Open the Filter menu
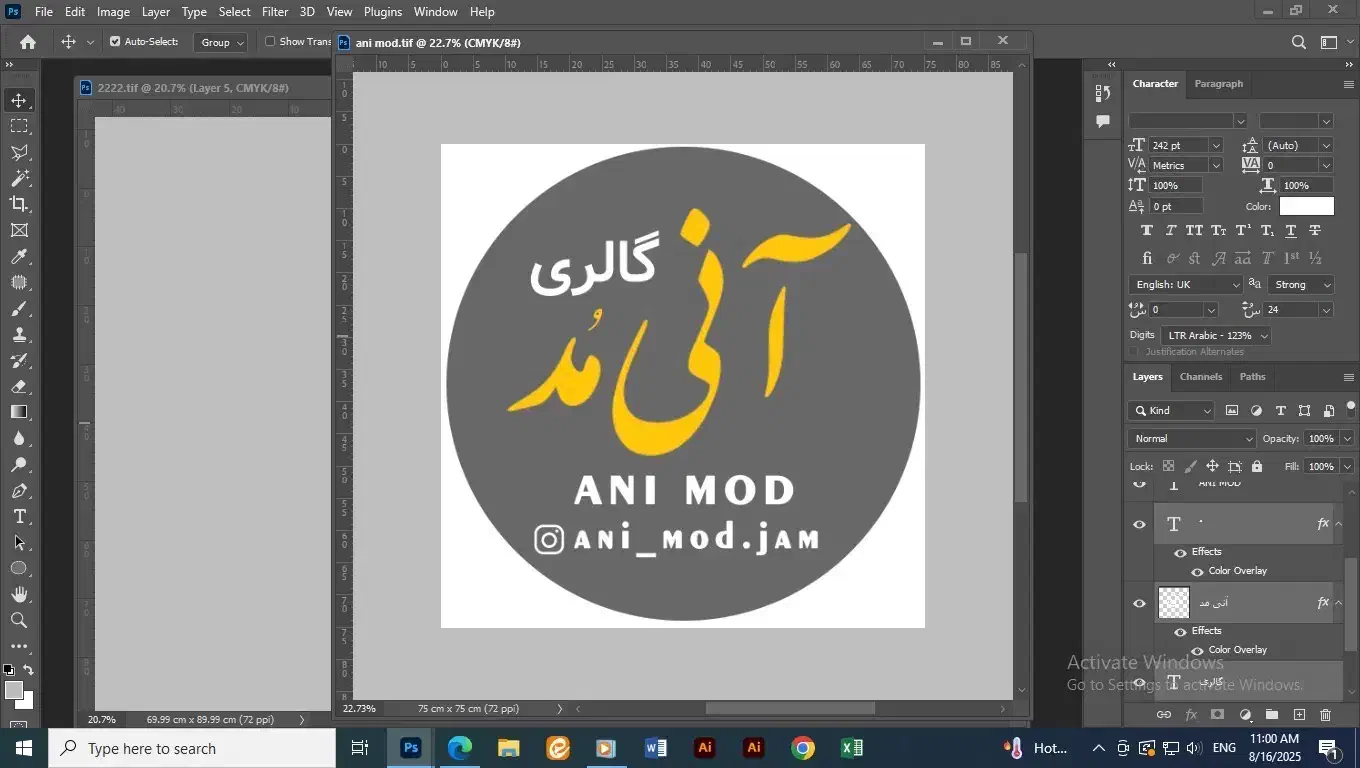Screen dimensions: 1360x768 (275, 12)
